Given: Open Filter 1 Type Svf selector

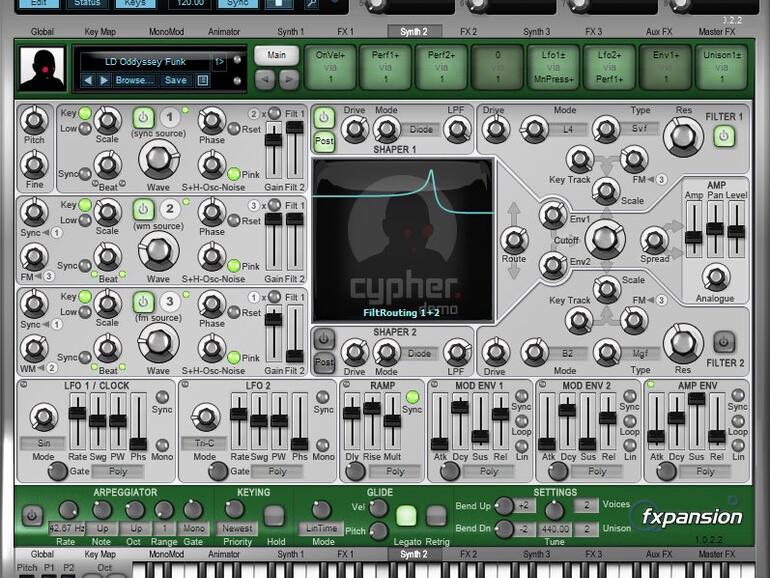Looking at the screenshot, I should [x=639, y=129].
